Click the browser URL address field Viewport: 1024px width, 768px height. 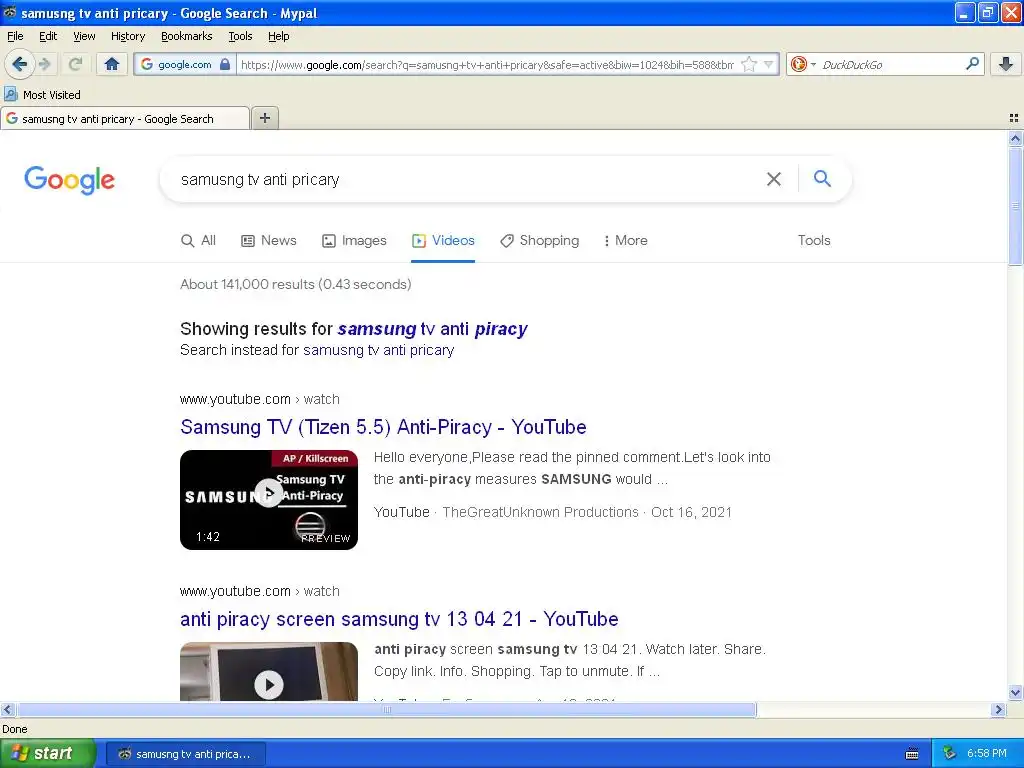487,65
